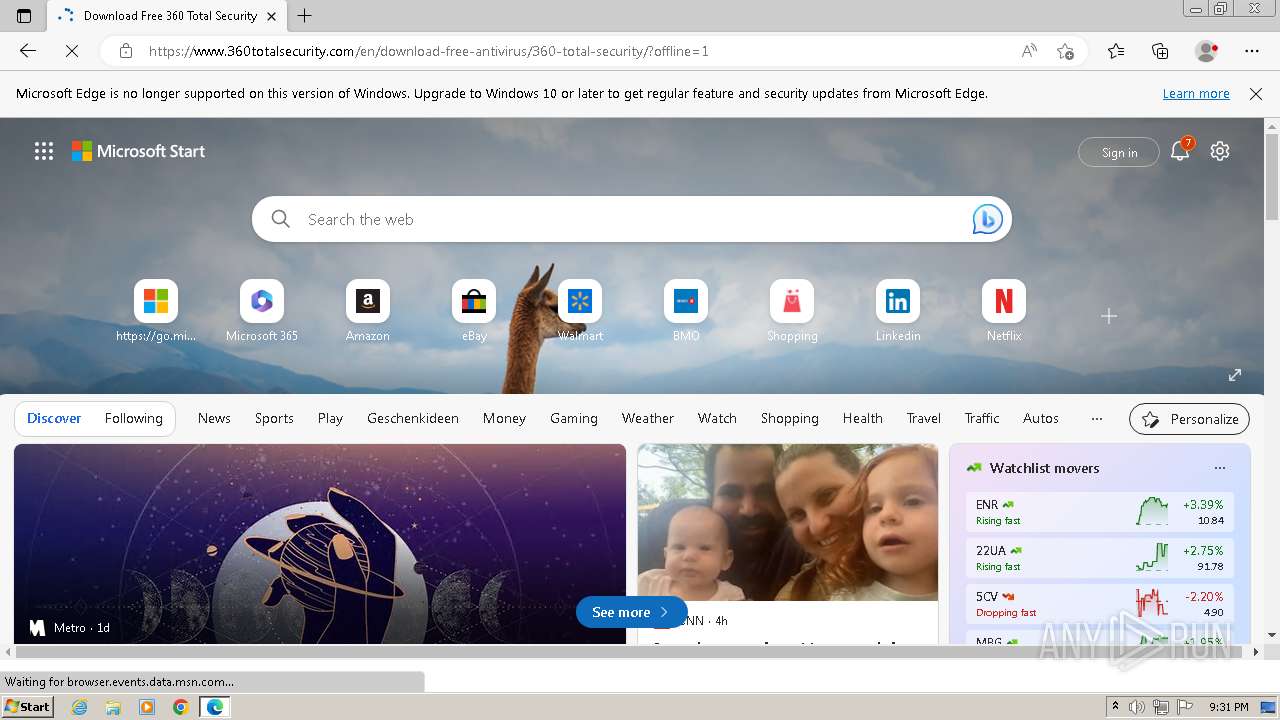
Task: Open the https://go.mi... quick link tile
Action: pyautogui.click(x=156, y=311)
